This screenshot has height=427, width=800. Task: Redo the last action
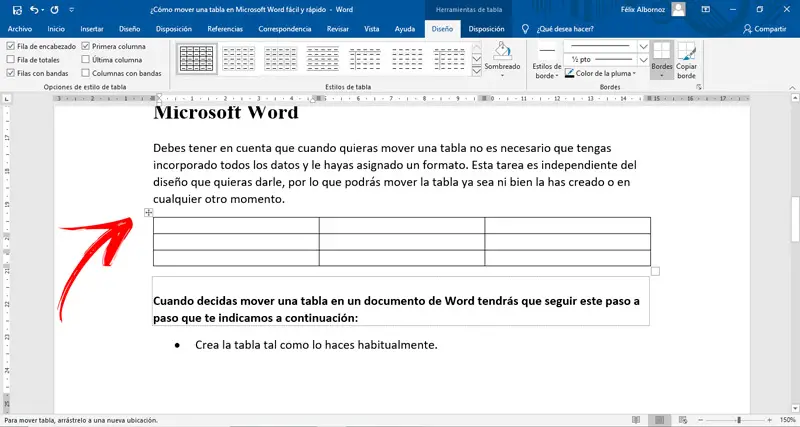[55, 10]
